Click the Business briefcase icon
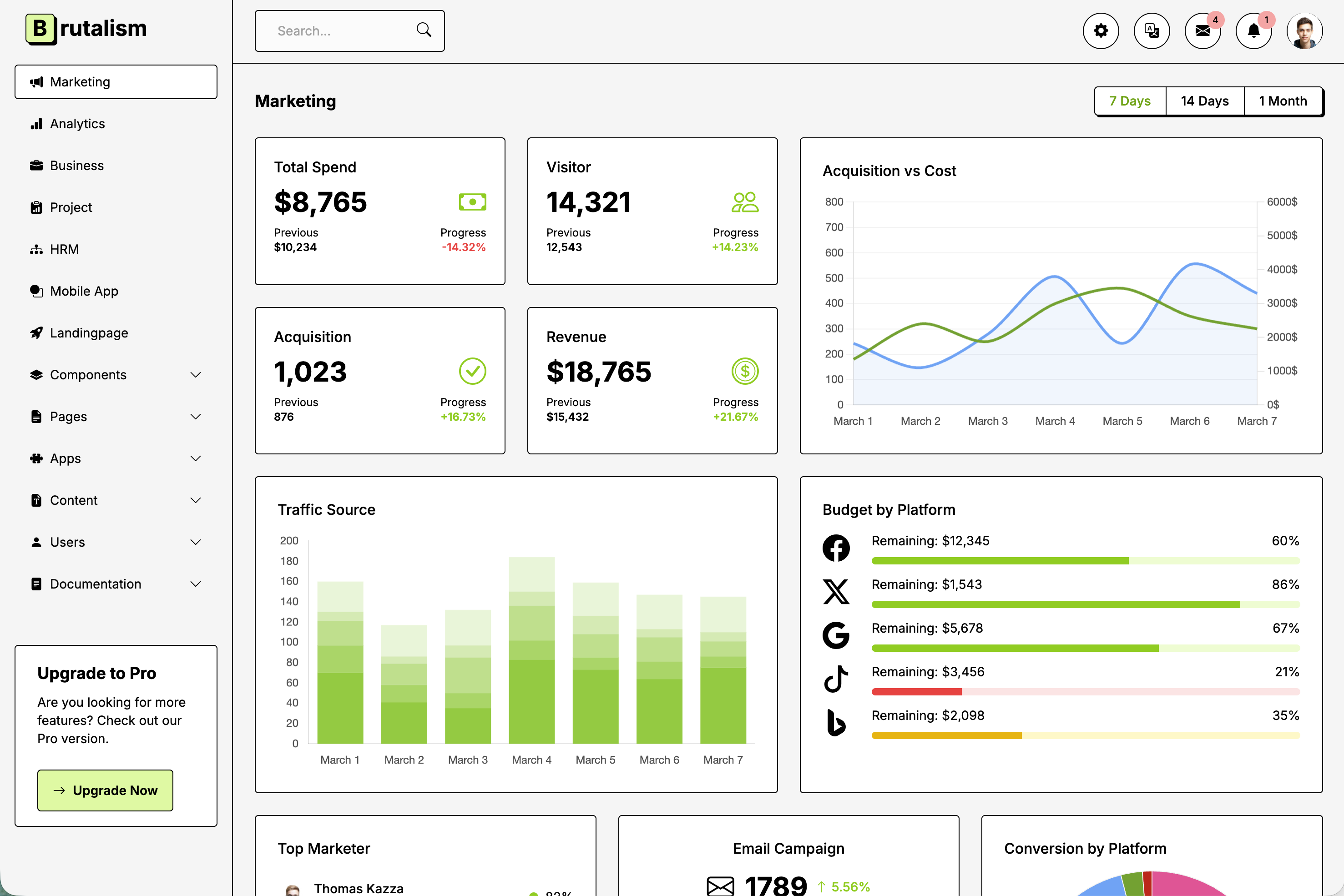 pyautogui.click(x=36, y=166)
